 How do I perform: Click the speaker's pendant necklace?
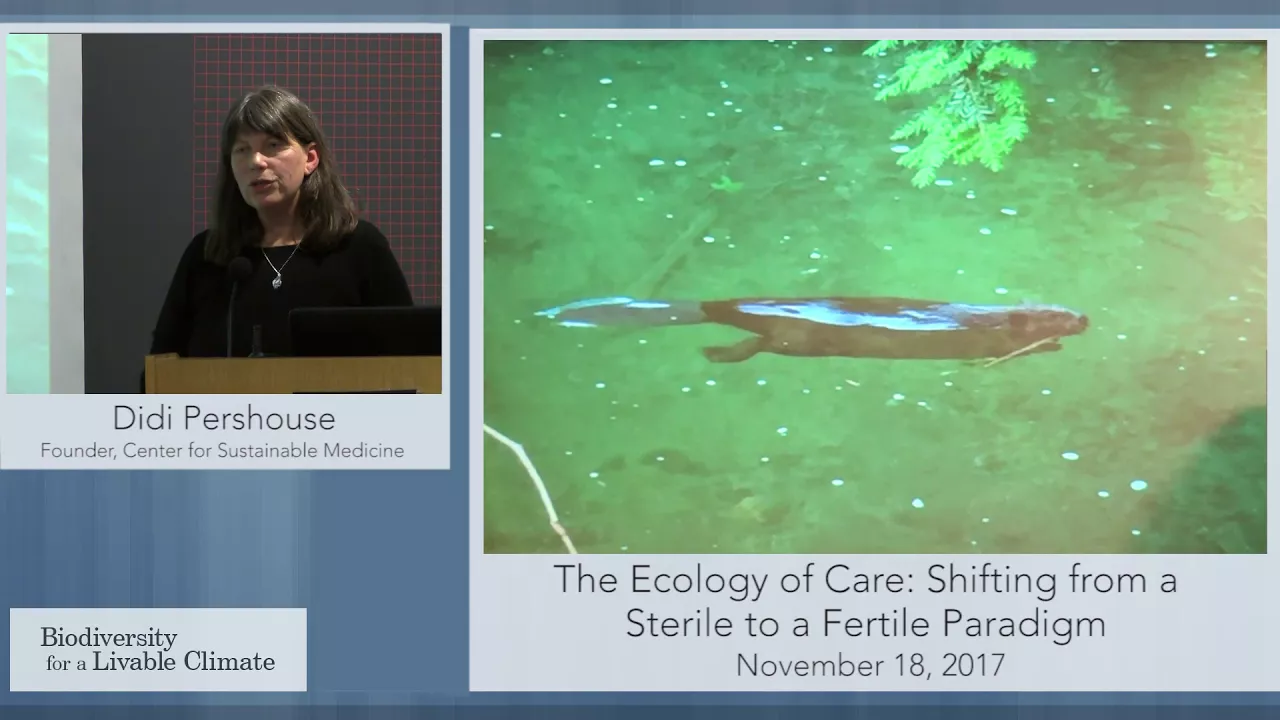coord(276,281)
